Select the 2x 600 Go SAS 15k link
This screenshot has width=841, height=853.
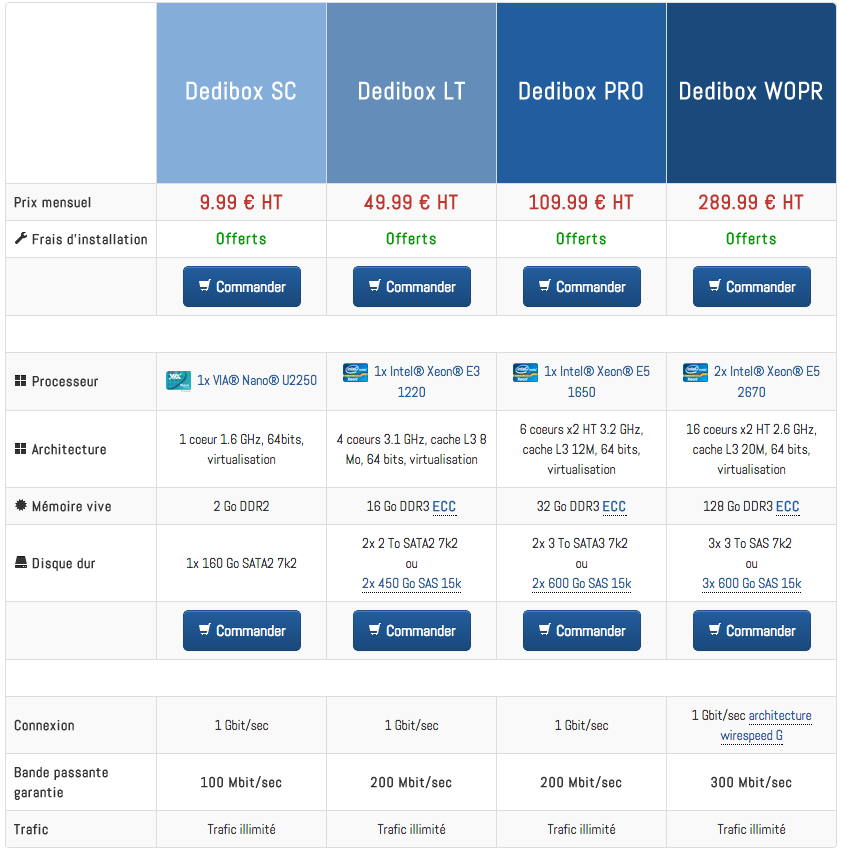(x=582, y=584)
